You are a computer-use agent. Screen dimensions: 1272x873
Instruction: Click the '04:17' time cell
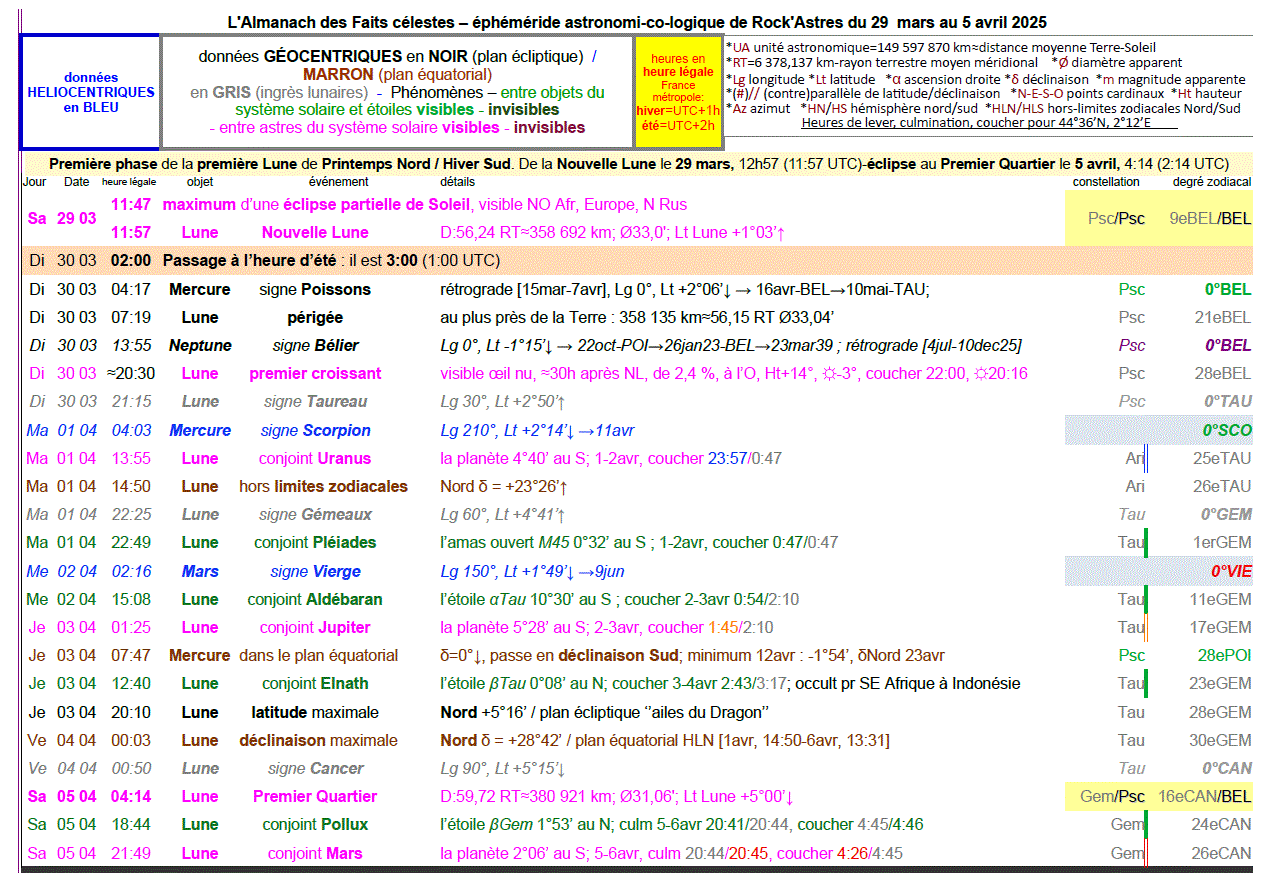click(131, 290)
